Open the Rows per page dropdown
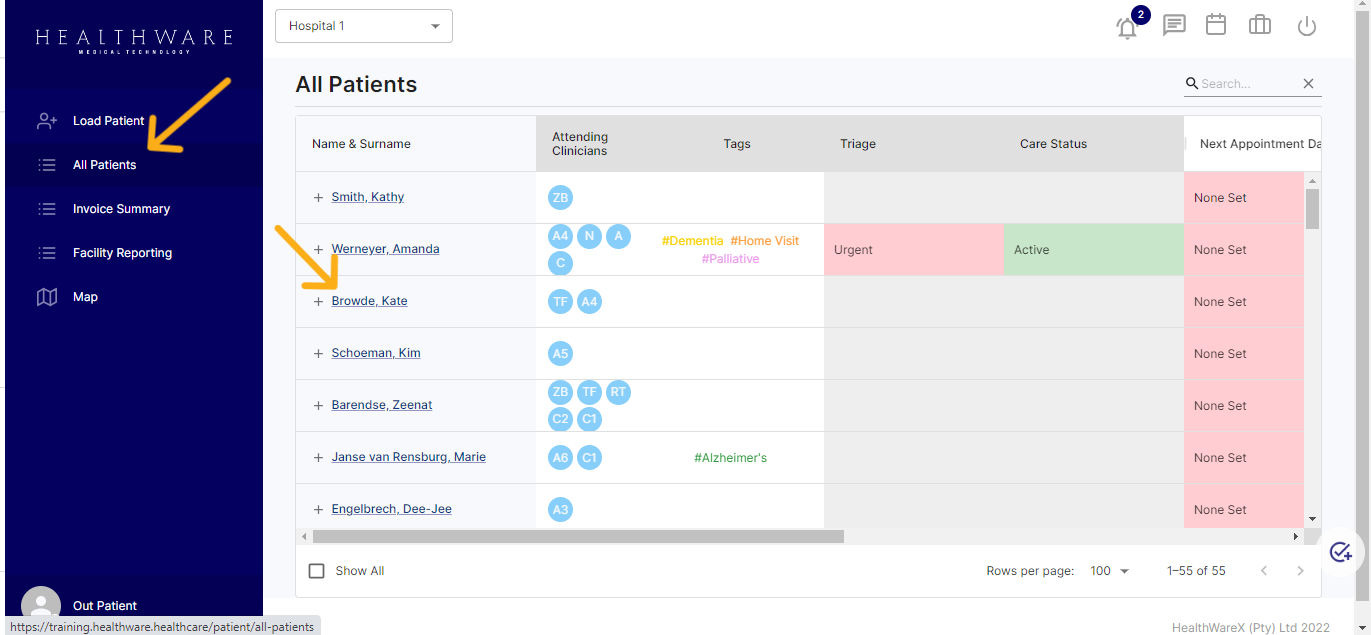Image resolution: width=1371 pixels, height=635 pixels. click(x=1110, y=571)
